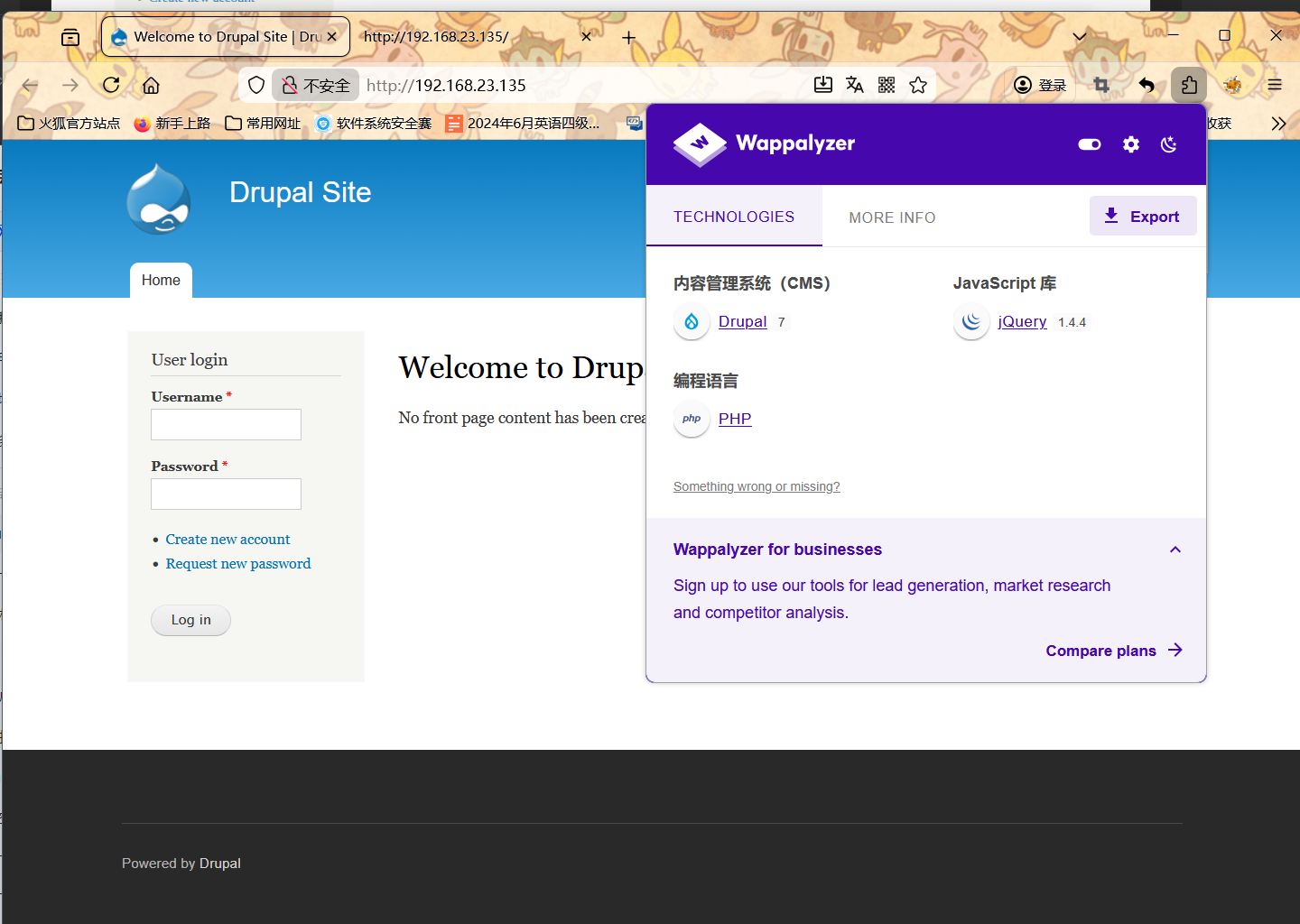Reload the page with refresh icon
The height and width of the screenshot is (924, 1300).
(x=111, y=86)
